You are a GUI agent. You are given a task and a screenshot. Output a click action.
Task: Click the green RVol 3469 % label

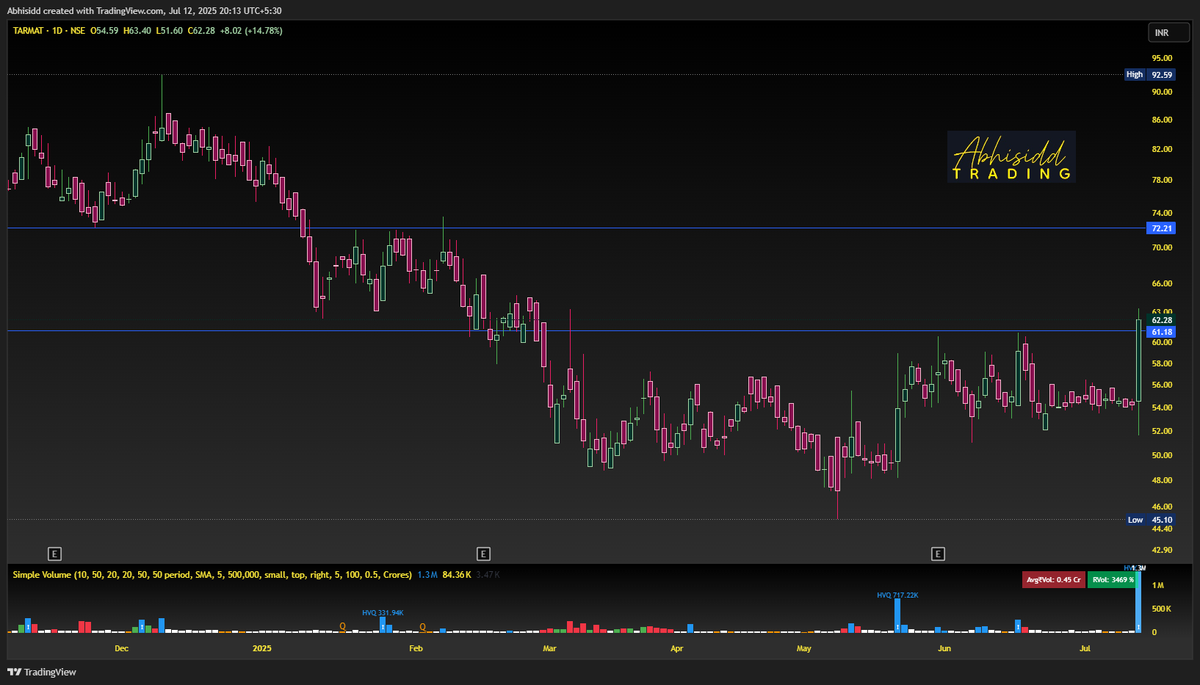pyautogui.click(x=1114, y=579)
